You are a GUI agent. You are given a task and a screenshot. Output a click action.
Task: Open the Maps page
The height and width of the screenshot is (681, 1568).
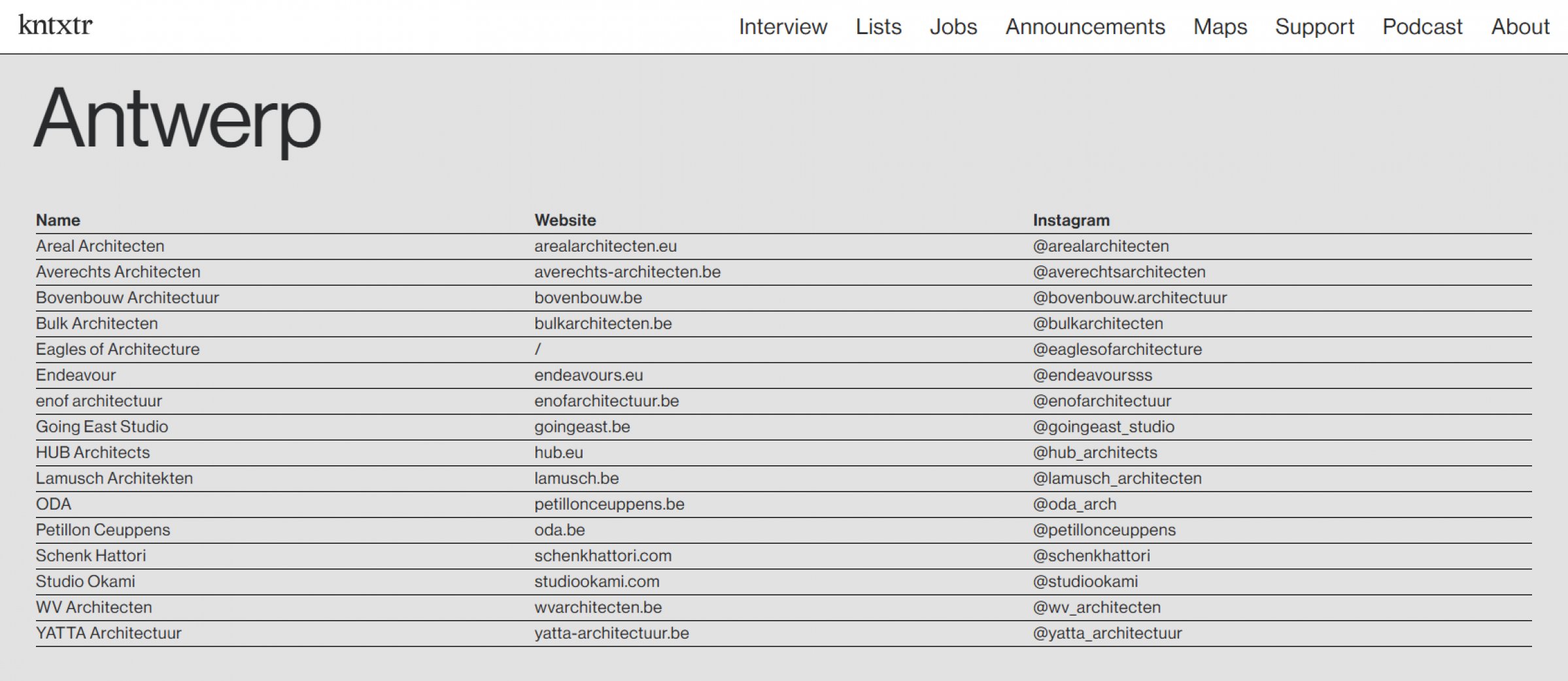[x=1219, y=27]
